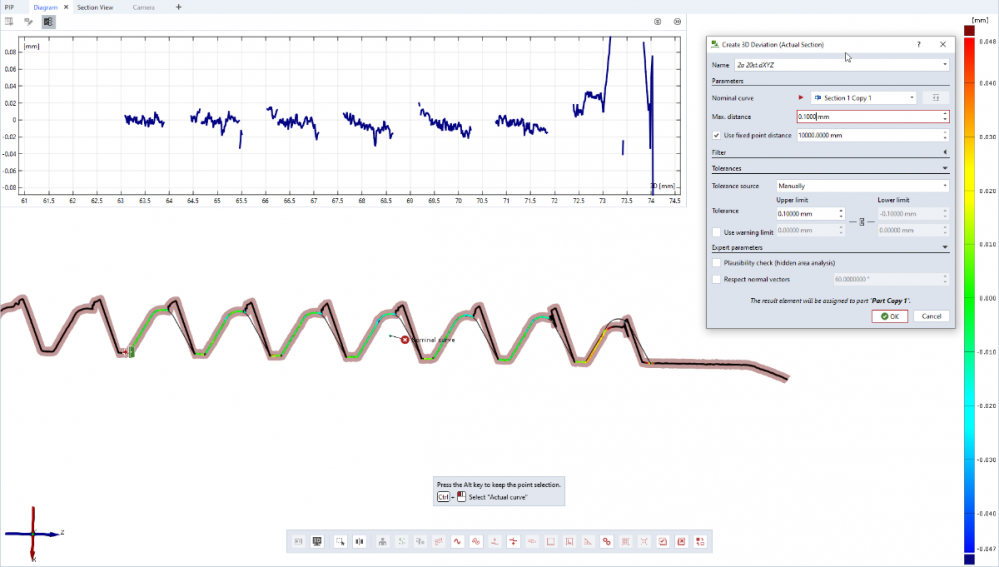
Task: Click the highlighted third diagram toolbar icon
Action: click(48, 21)
